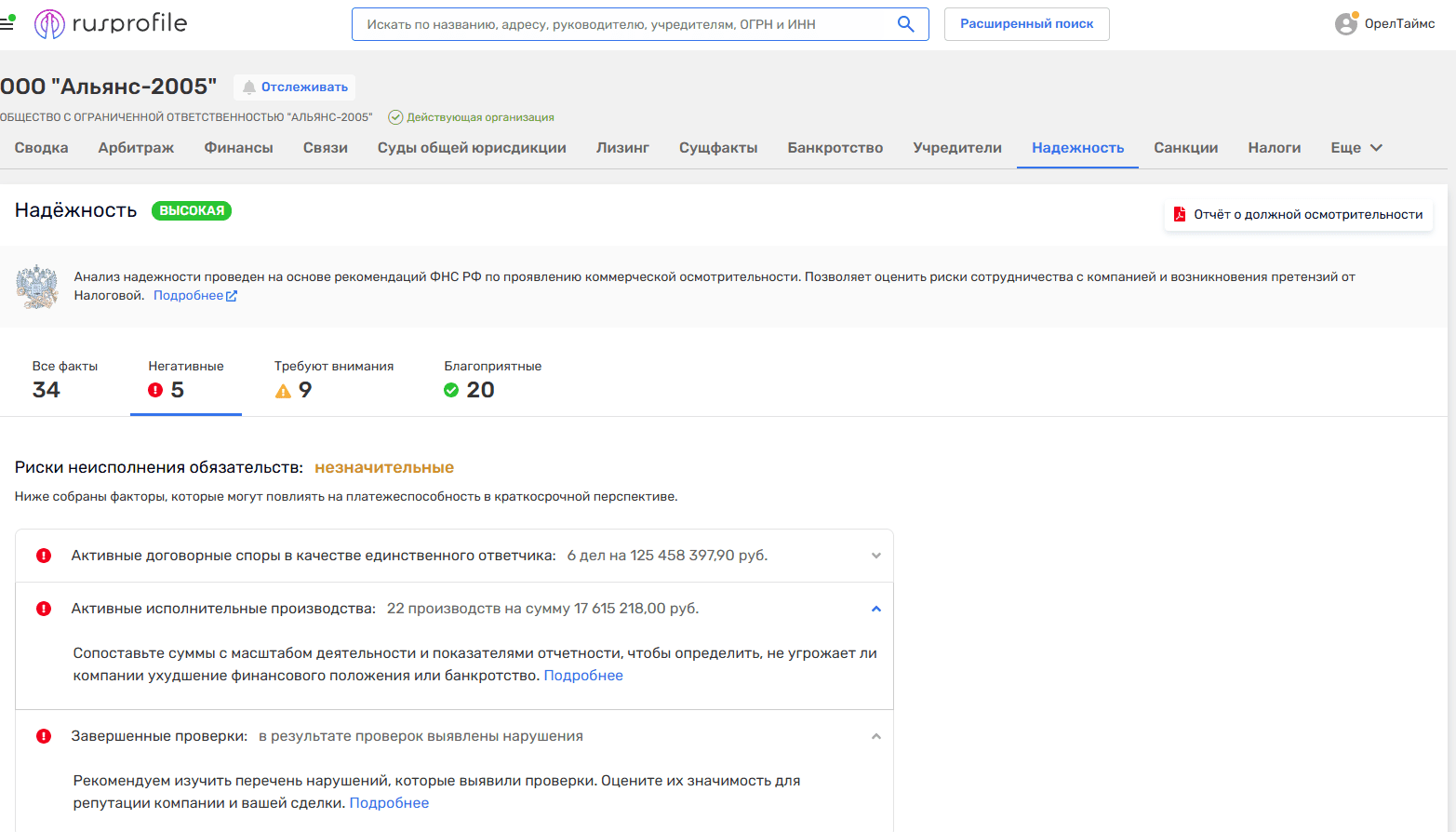Click the search magnifier icon
Viewport: 1456px width, 832px height.
point(905,24)
